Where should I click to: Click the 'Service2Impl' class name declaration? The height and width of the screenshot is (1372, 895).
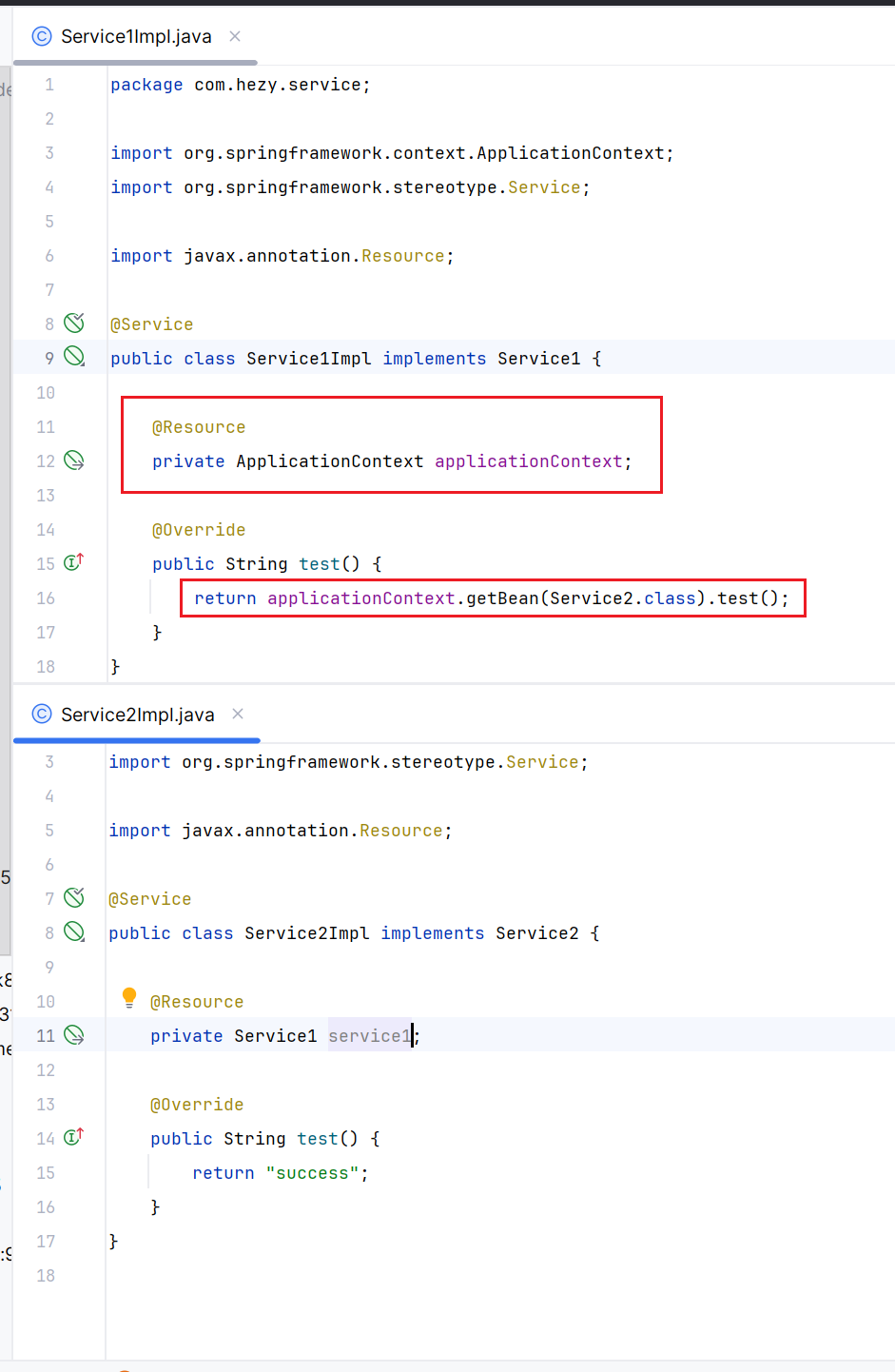(307, 933)
